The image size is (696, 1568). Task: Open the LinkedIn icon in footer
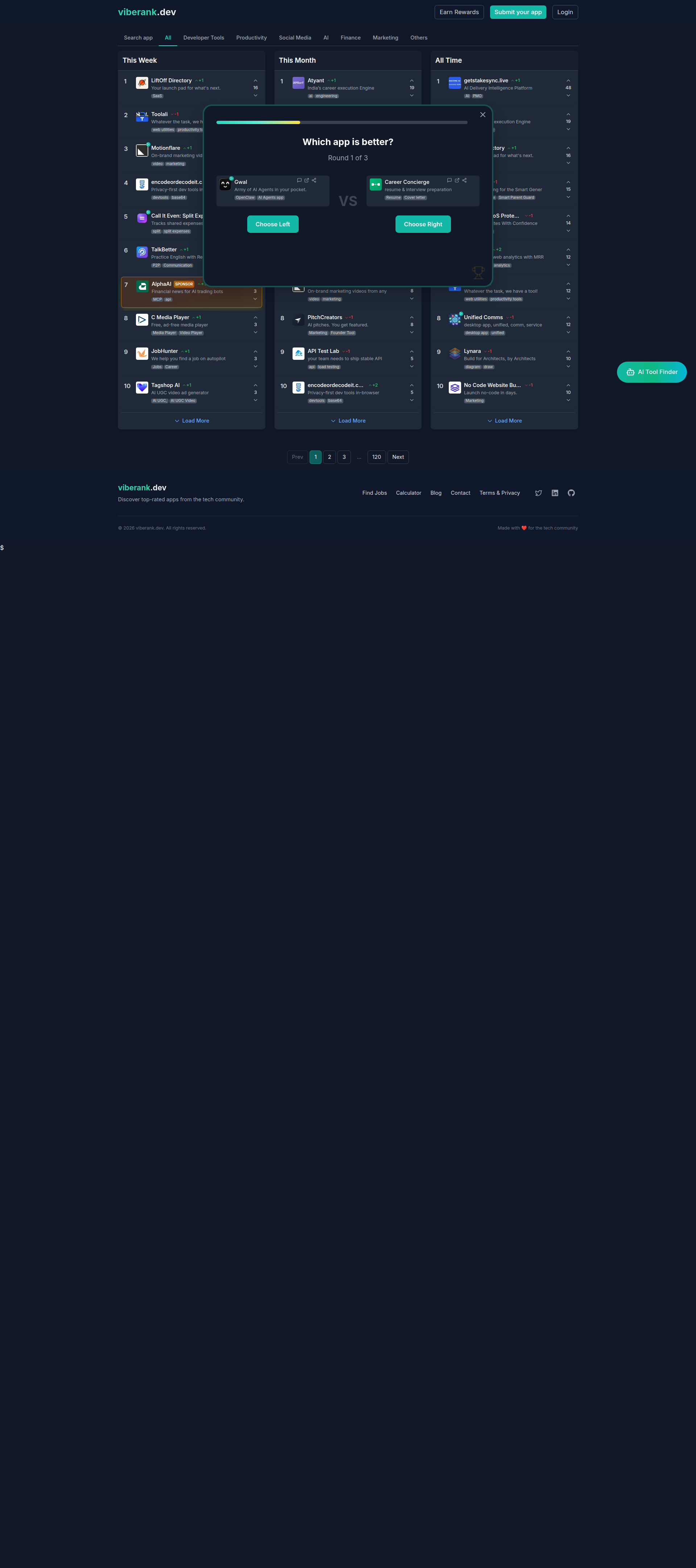[555, 493]
